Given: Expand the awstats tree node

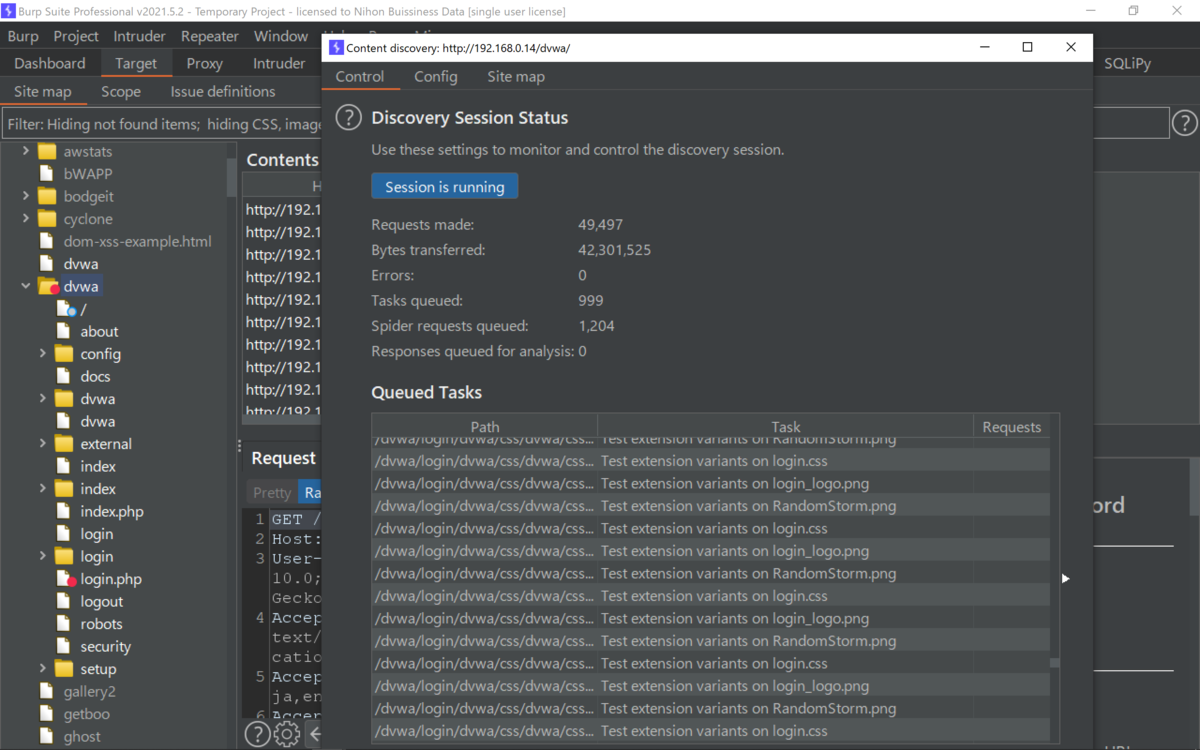Looking at the screenshot, I should tap(26, 151).
